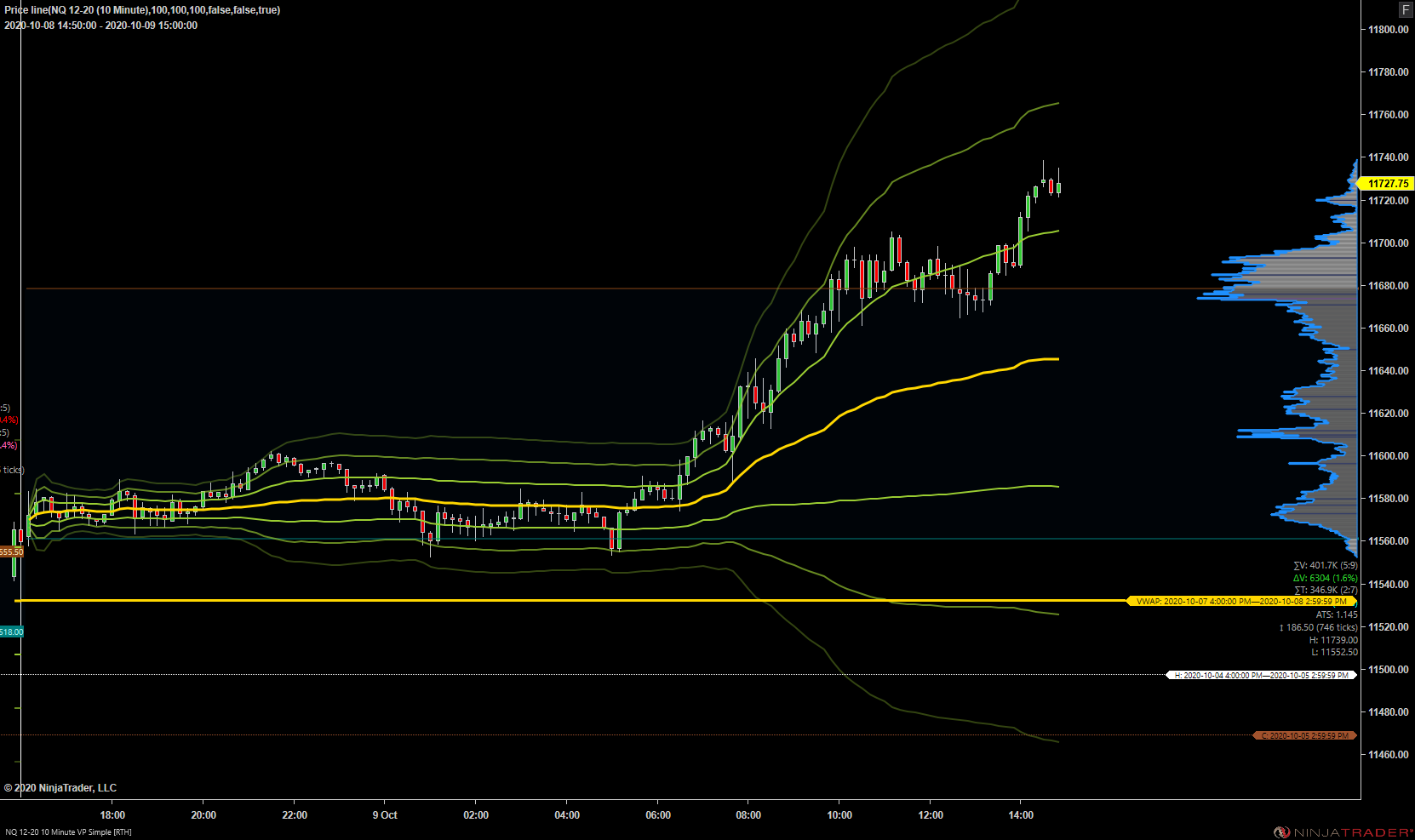Click the 11600.00 label on the price axis
Viewport: 1415px width, 840px height.
1388,456
